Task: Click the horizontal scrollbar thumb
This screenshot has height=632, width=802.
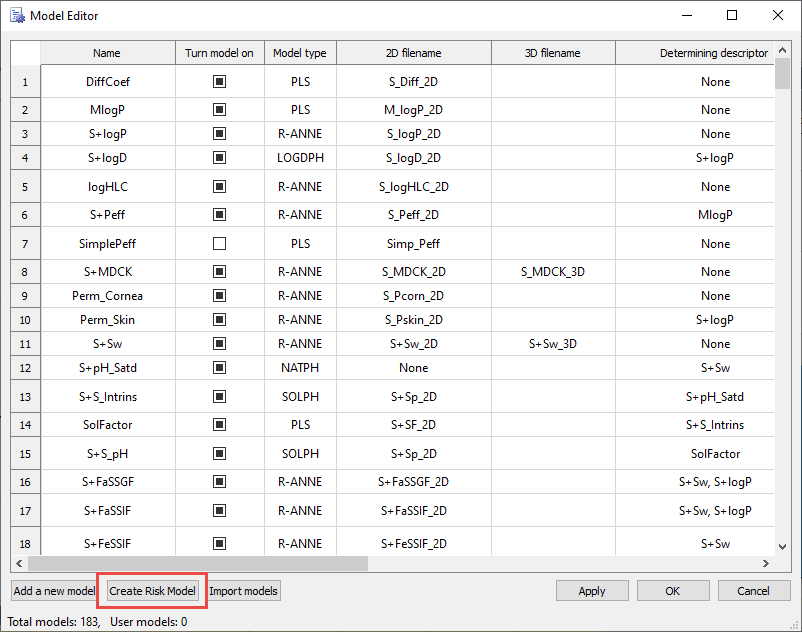Action: pyautogui.click(x=198, y=563)
